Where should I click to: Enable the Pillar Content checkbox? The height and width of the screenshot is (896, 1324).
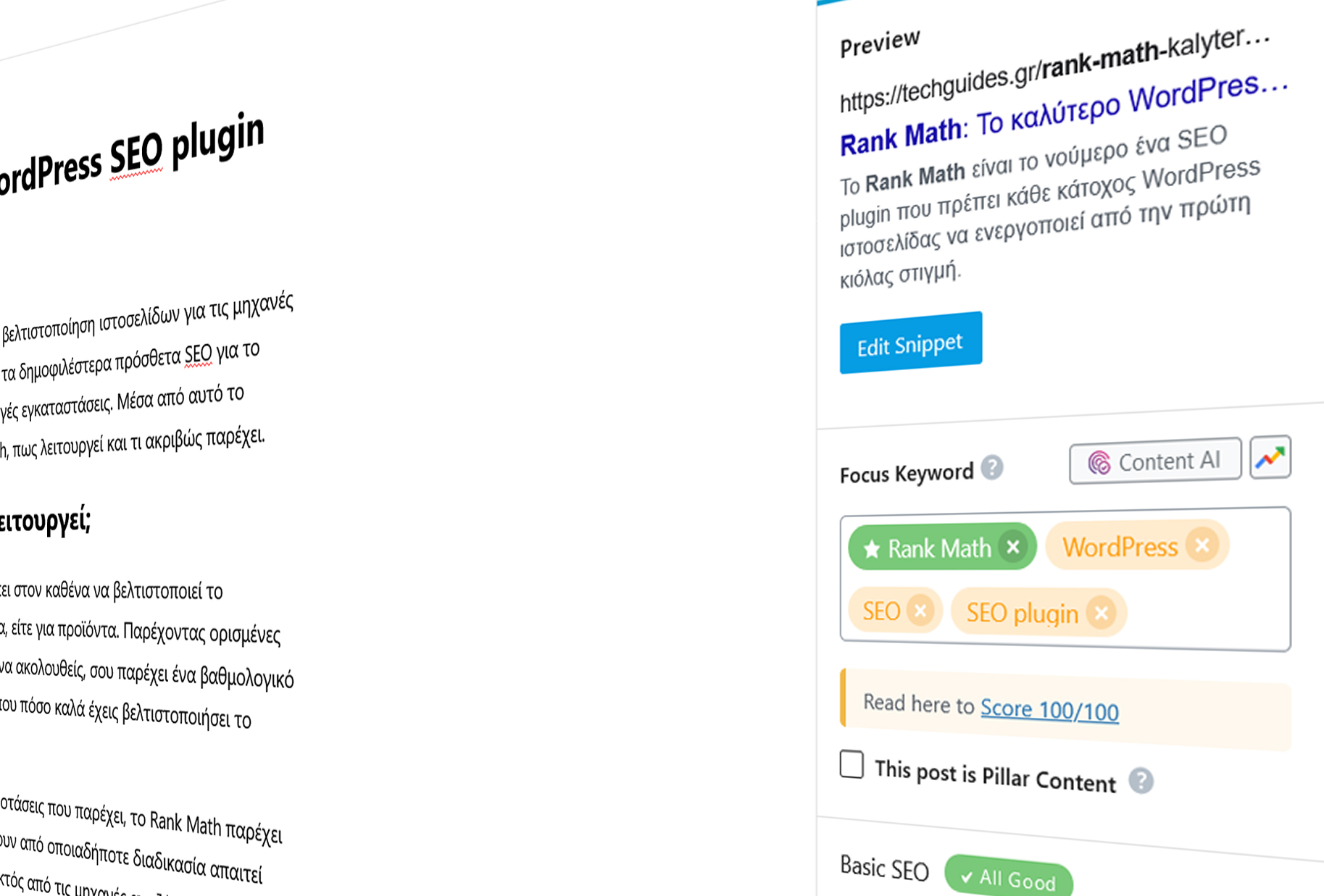click(852, 764)
